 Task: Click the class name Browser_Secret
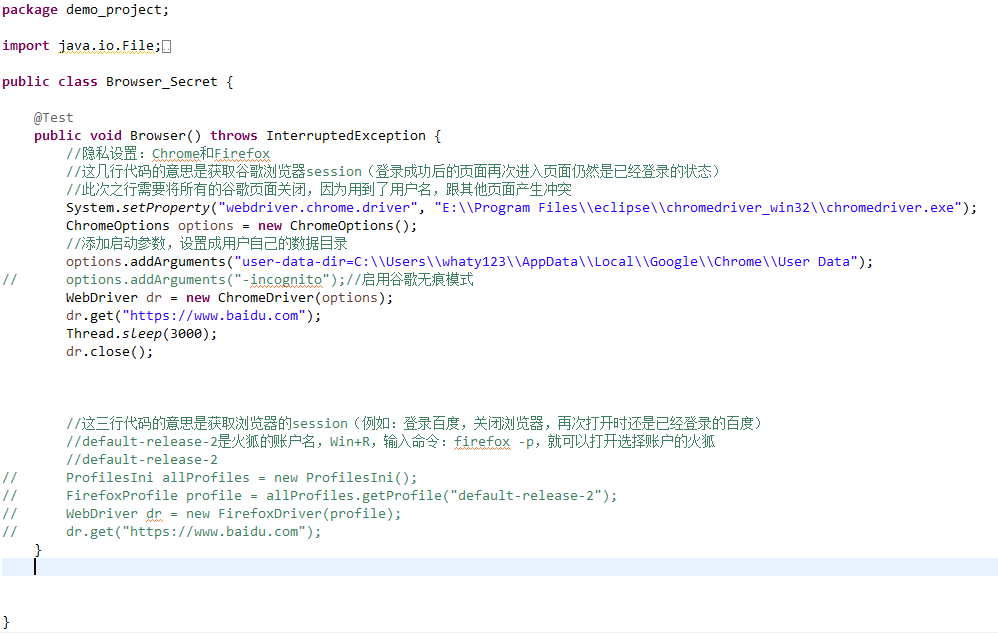tap(162, 82)
